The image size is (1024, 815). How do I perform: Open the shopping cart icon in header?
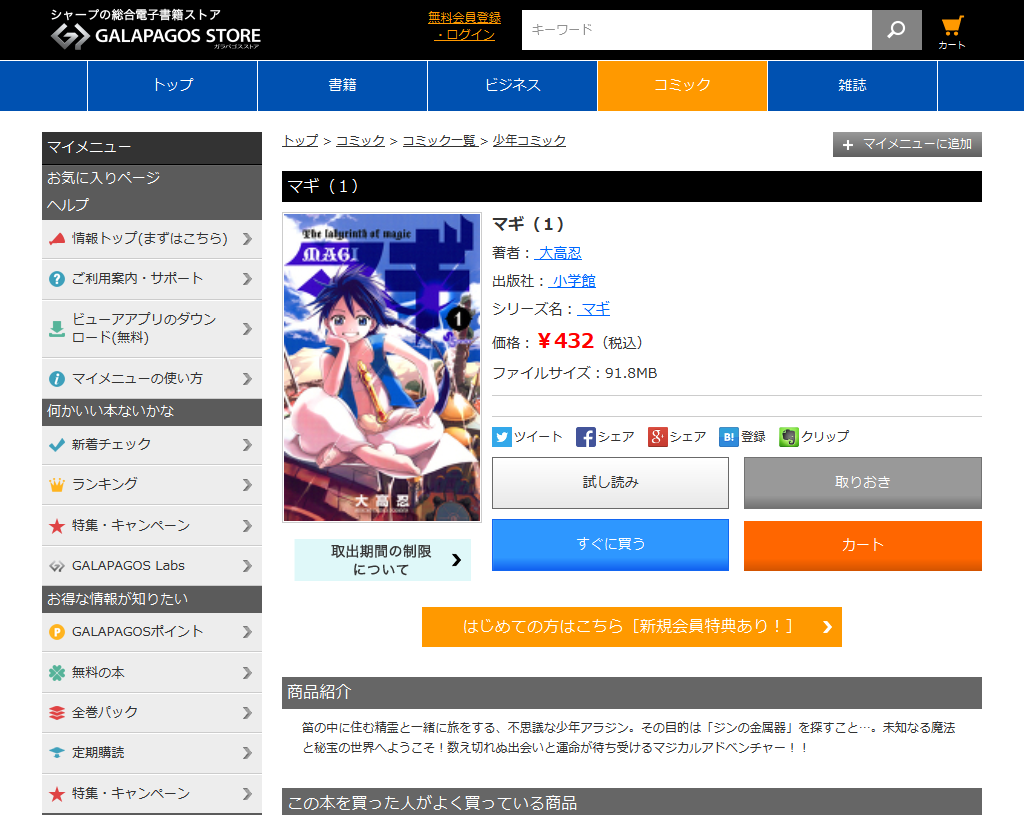tap(952, 32)
